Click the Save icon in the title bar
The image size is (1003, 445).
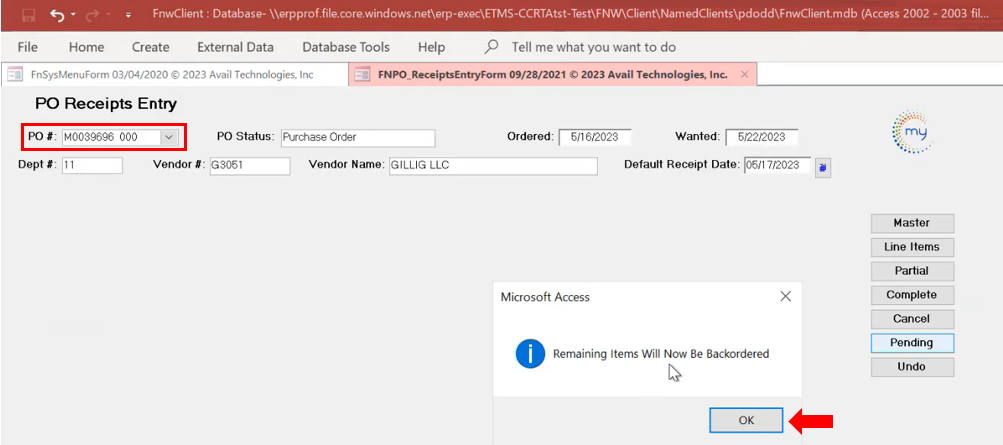point(28,16)
